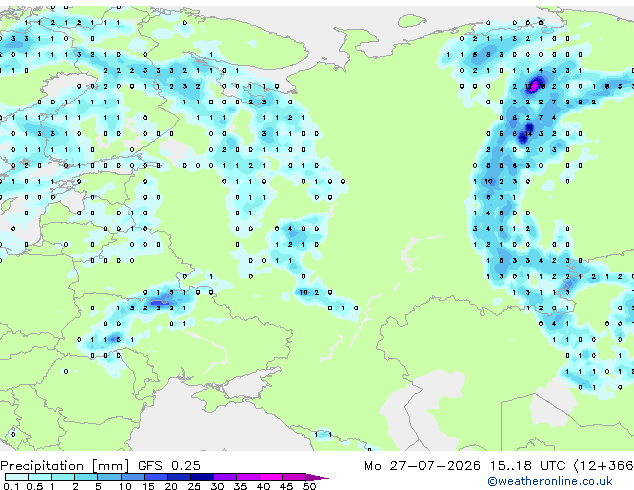Click the legend label '35'
This screenshot has height=490, width=634.
(x=240, y=486)
